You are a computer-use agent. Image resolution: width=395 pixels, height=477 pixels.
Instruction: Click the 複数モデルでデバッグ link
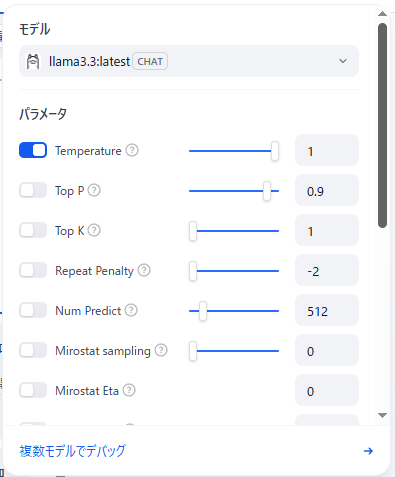(x=72, y=451)
